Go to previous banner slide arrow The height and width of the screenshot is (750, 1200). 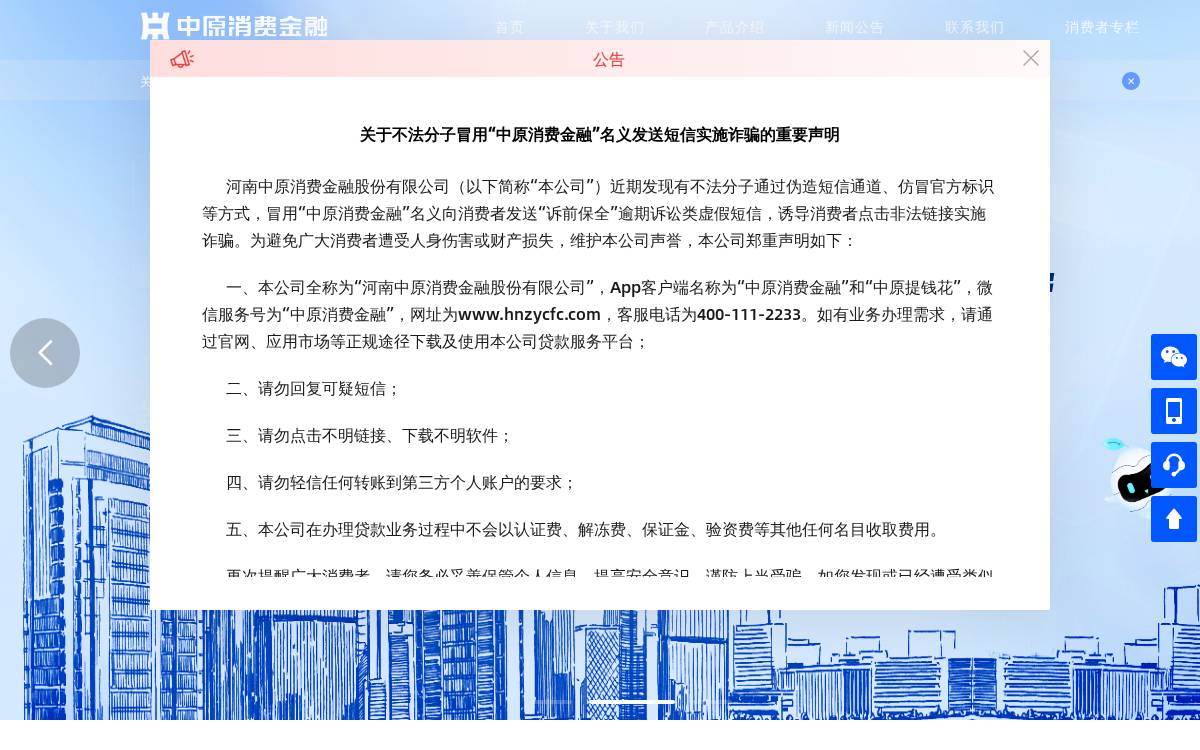point(45,353)
